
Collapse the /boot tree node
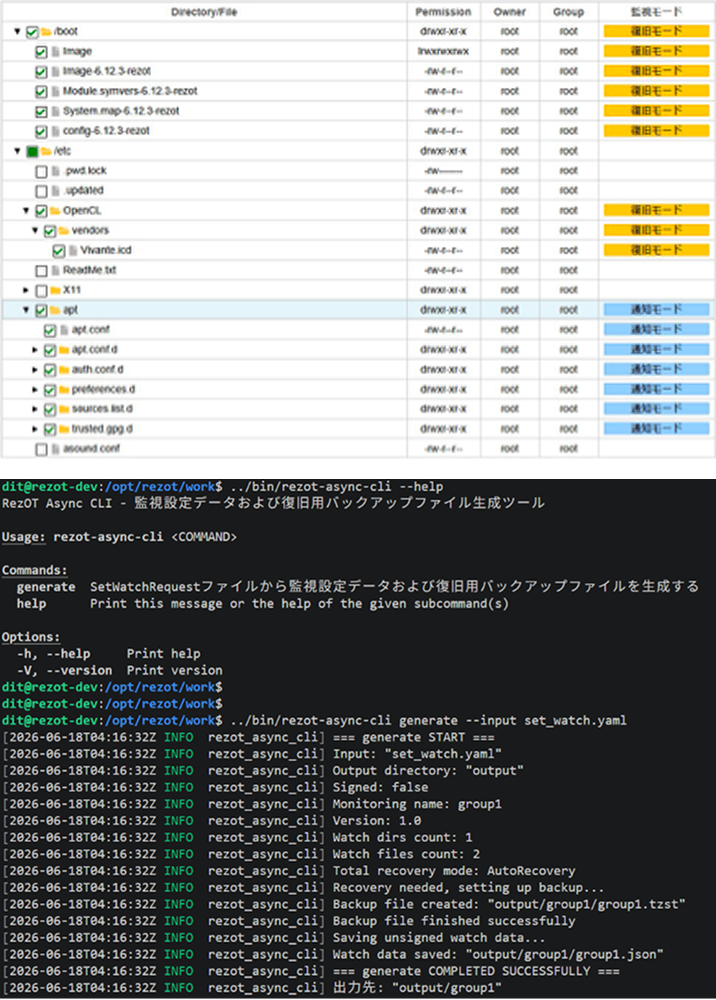pyautogui.click(x=17, y=31)
